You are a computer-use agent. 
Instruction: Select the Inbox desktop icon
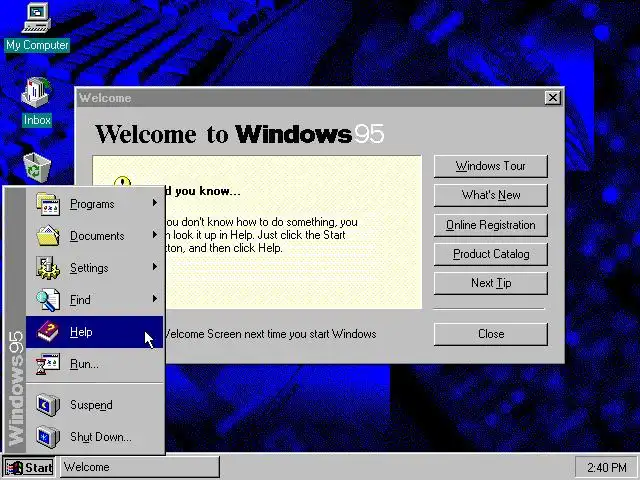point(37,102)
